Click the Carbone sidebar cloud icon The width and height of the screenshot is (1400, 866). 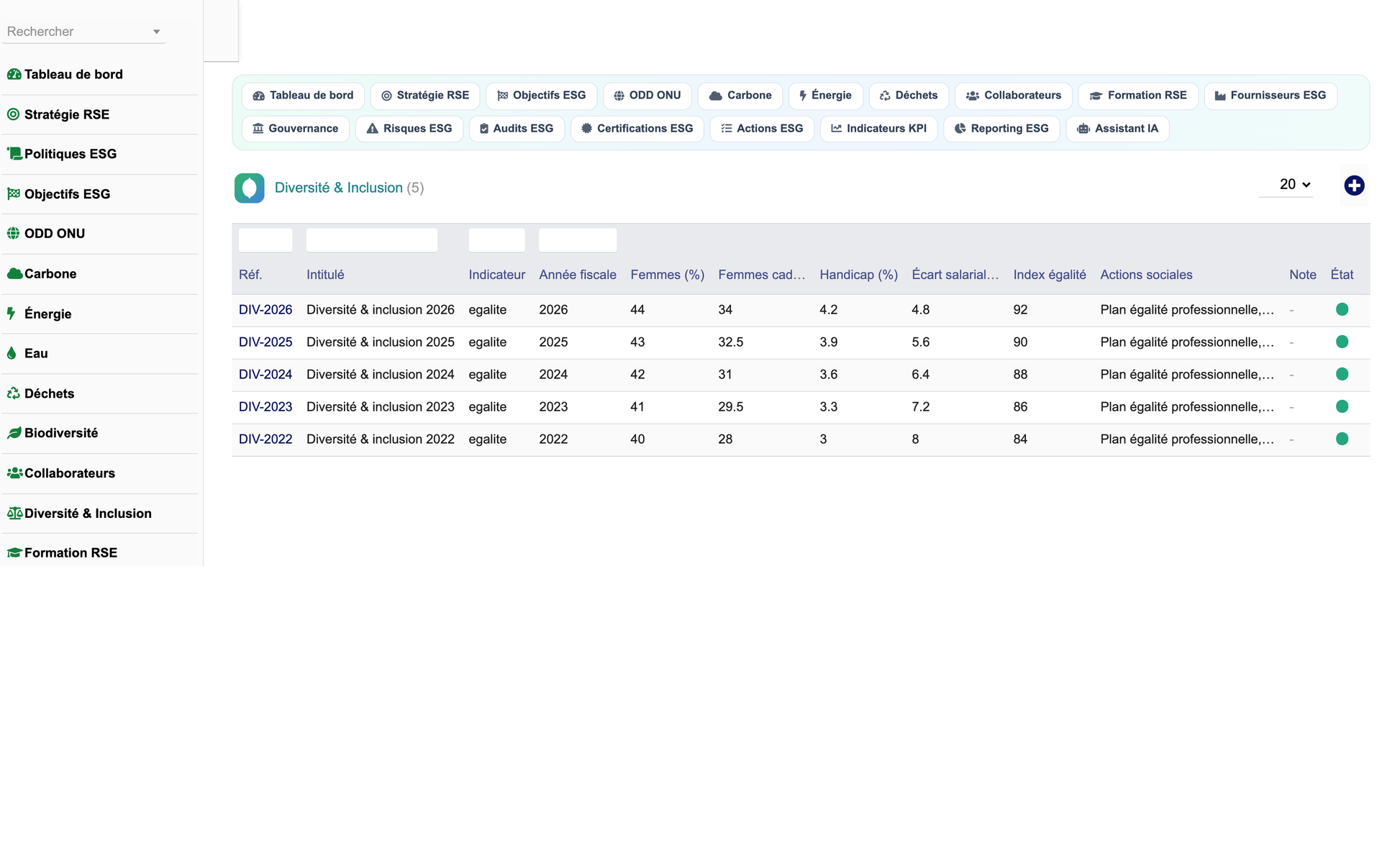(x=14, y=274)
